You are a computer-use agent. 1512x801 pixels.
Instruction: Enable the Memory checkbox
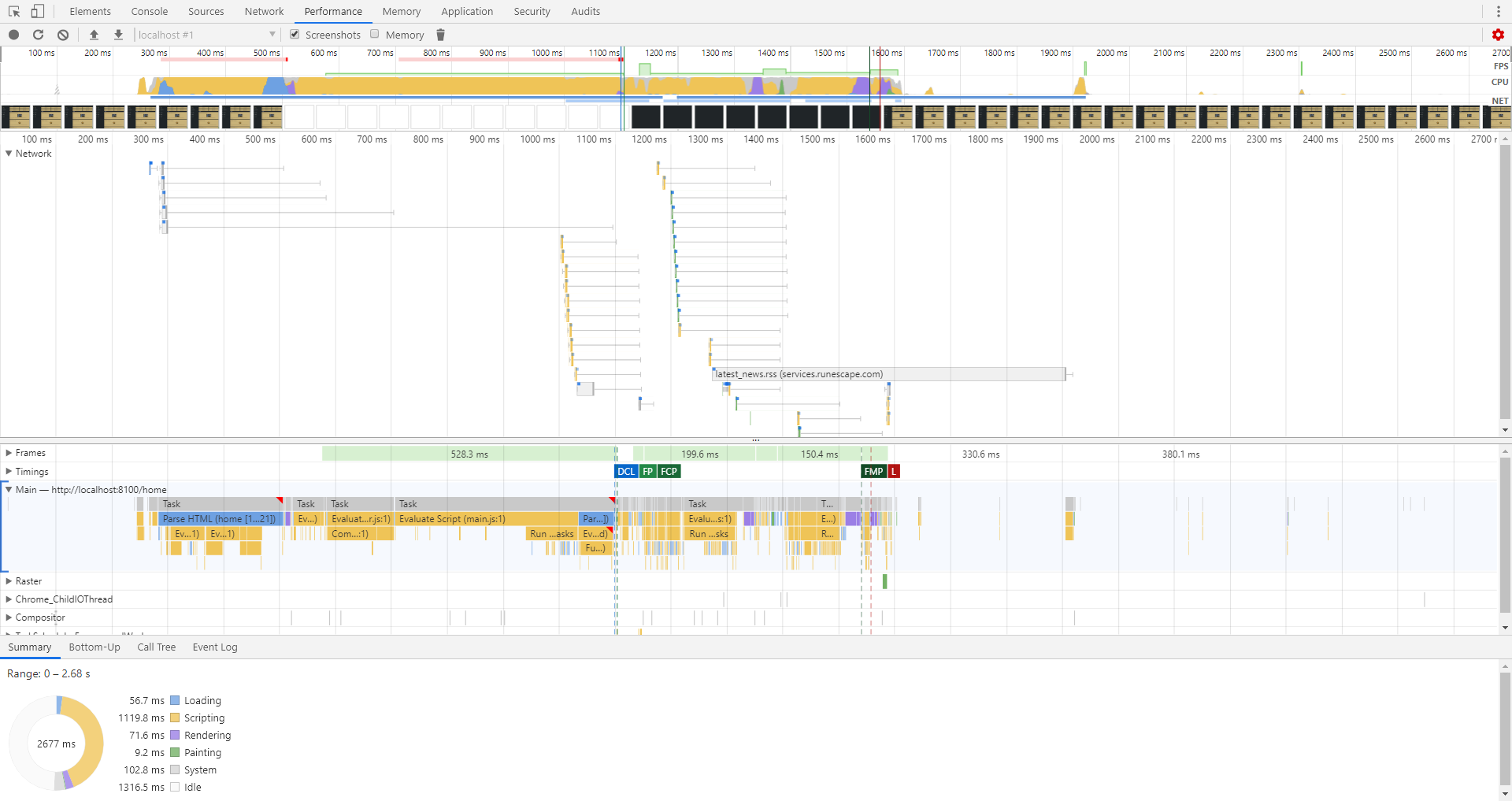tap(375, 34)
